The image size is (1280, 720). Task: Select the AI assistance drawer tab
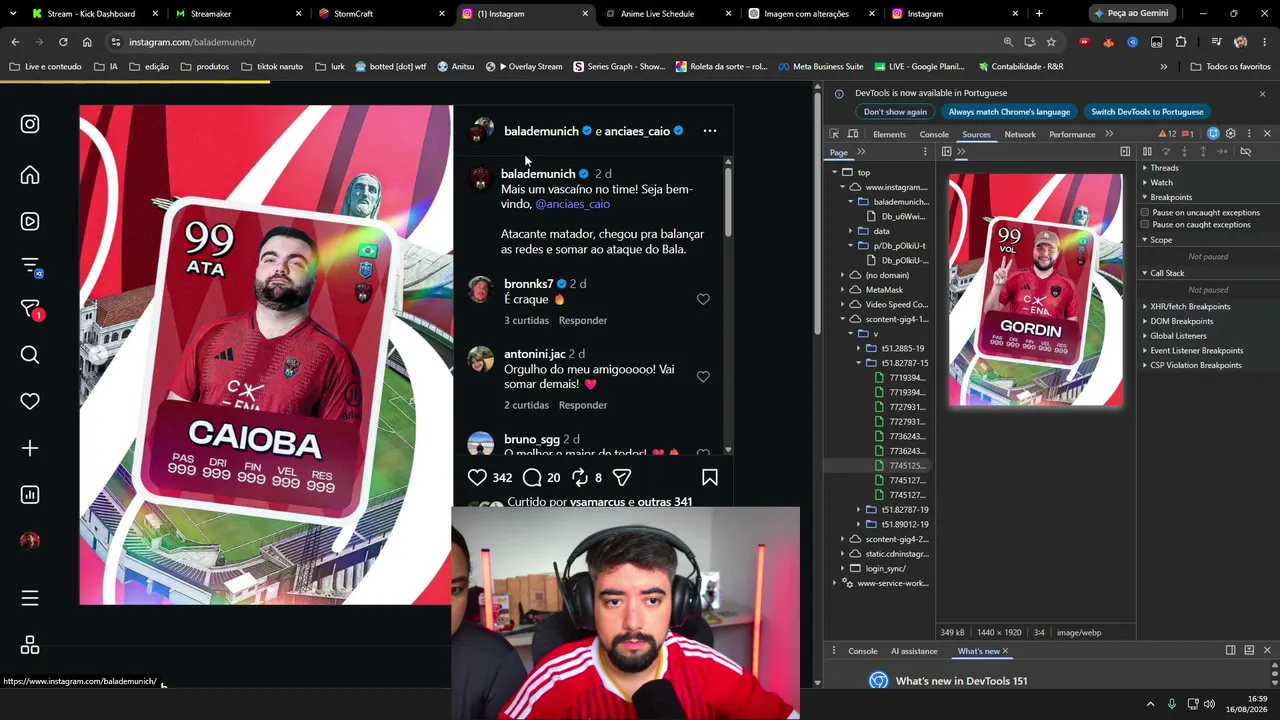point(914,651)
